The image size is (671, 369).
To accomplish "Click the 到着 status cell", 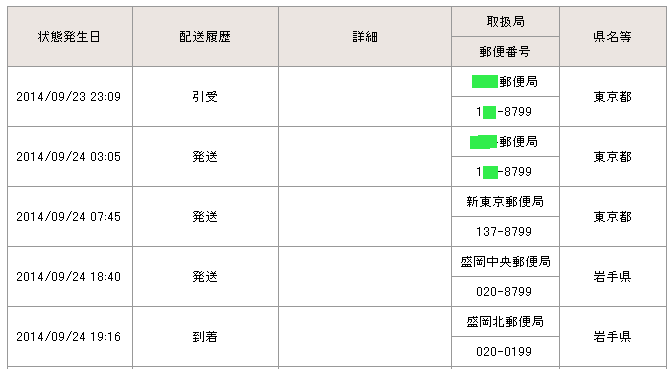I will [205, 336].
